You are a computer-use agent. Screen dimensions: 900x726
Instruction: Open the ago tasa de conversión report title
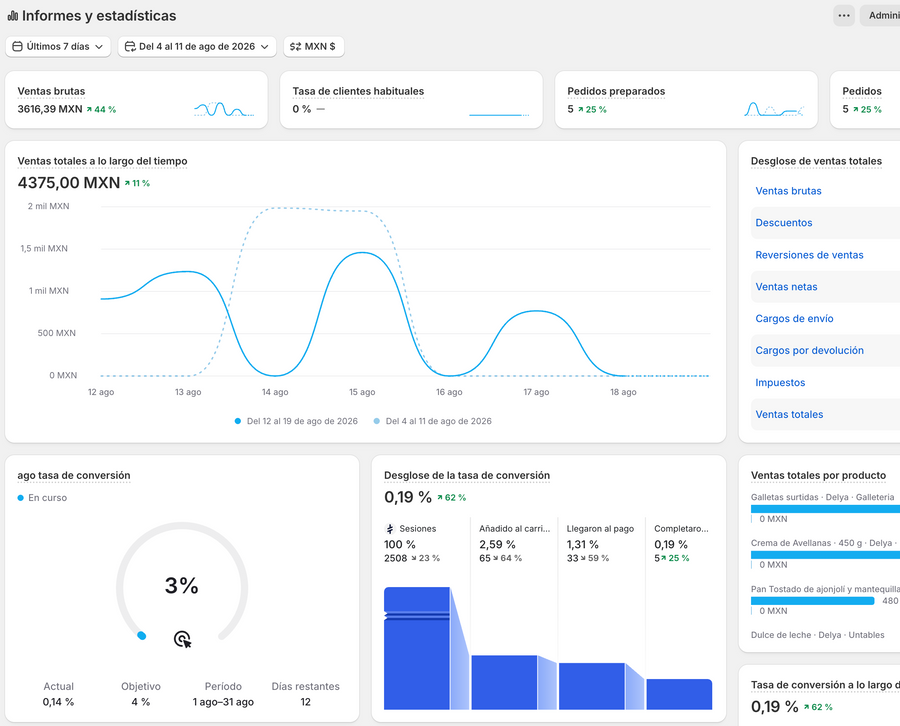tap(73, 475)
